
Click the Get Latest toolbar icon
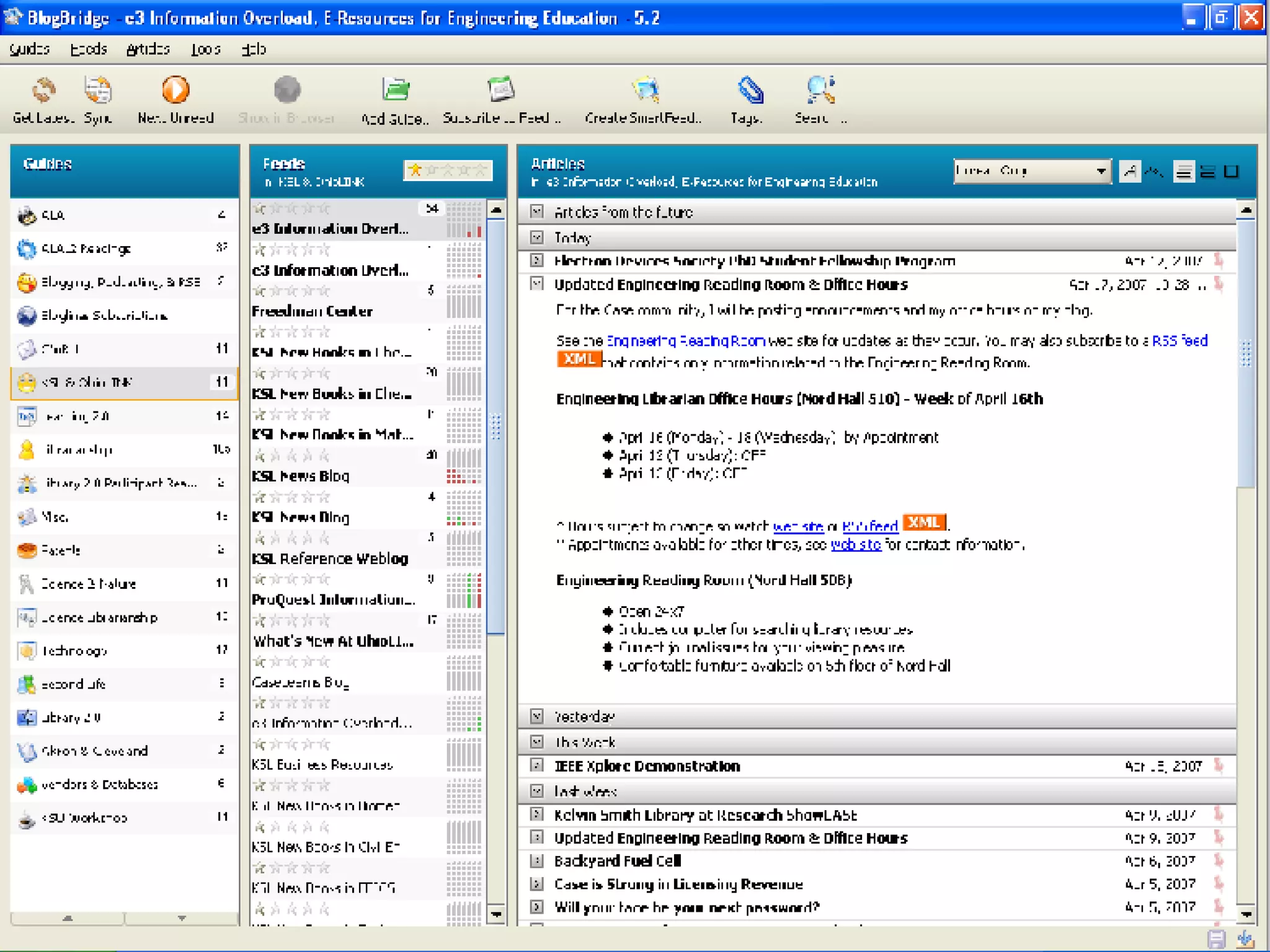tap(43, 91)
